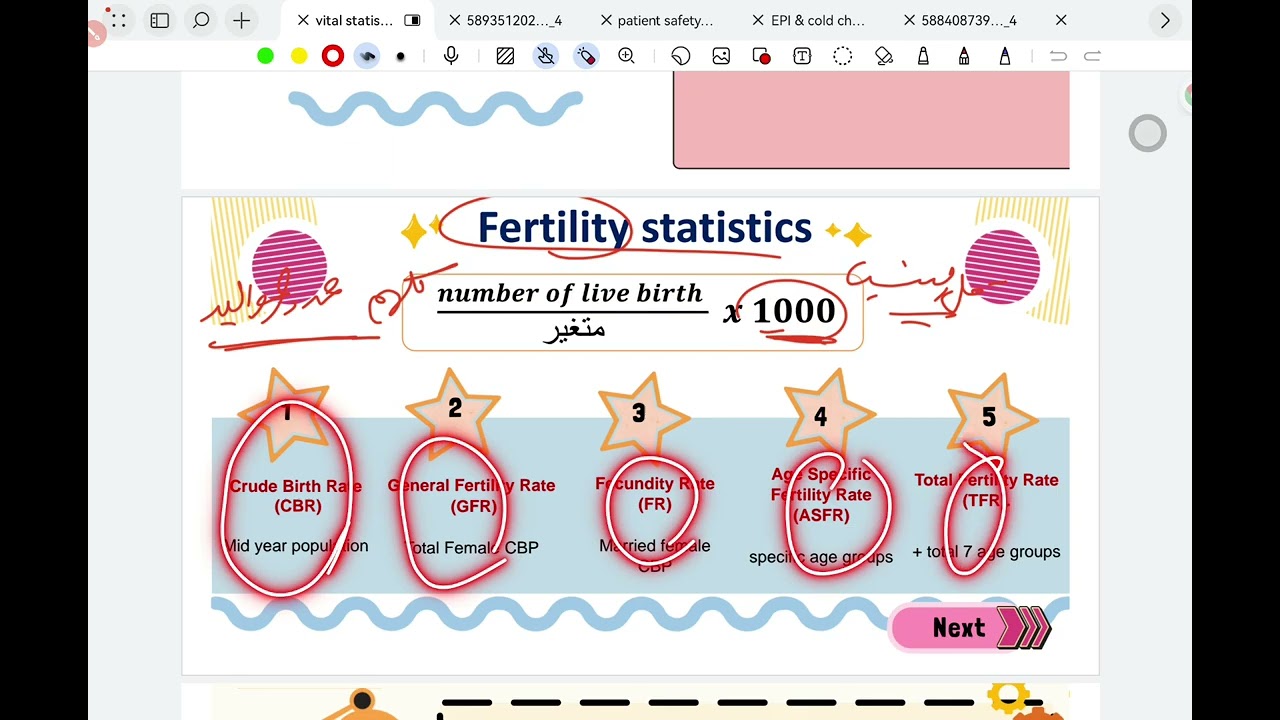
Task: Select the shape tool icon
Action: [681, 56]
